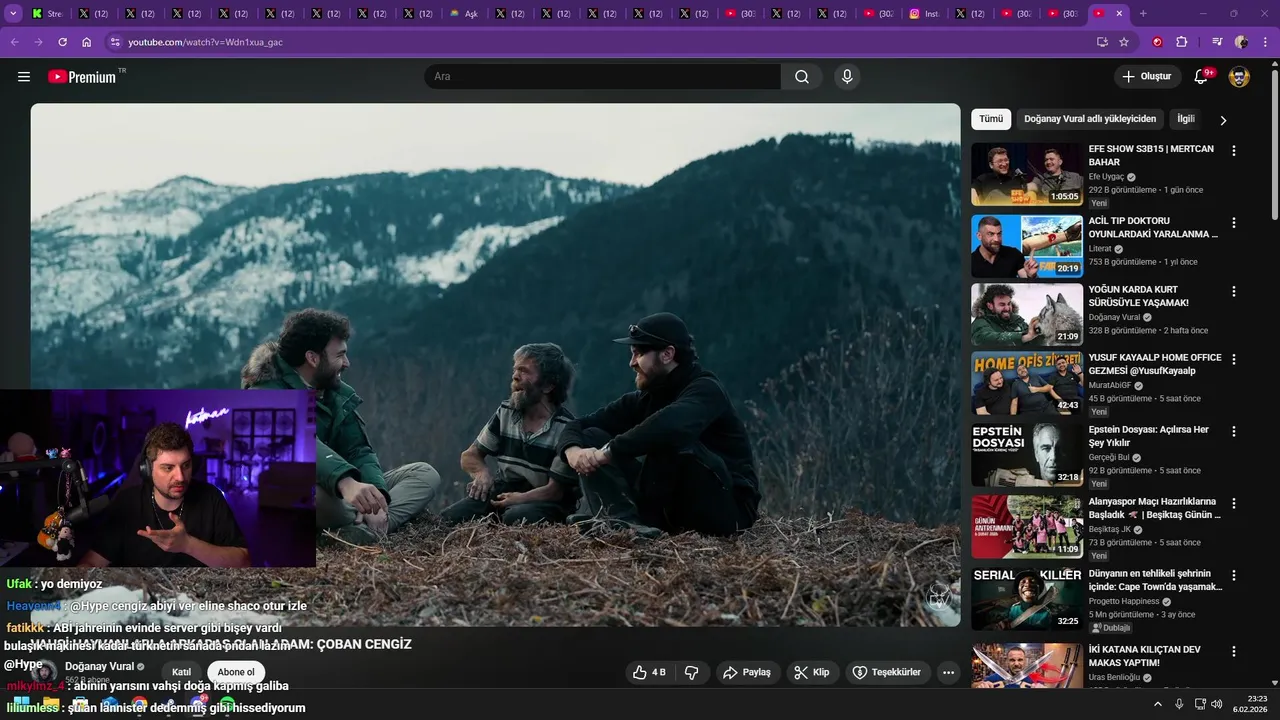Open options for İKİ KATANA KILIÇTAN video
1280x720 pixels.
point(1233,651)
